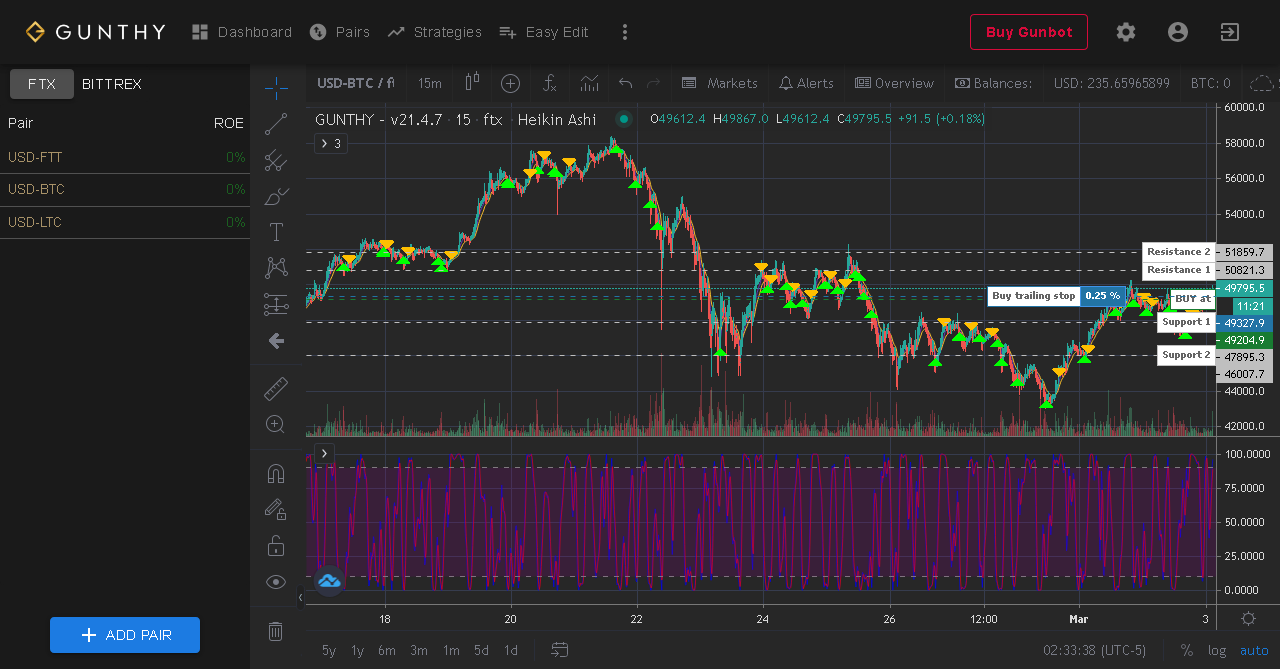The height and width of the screenshot is (669, 1280).
Task: Toggle lock all drawing tools
Action: pyautogui.click(x=276, y=546)
